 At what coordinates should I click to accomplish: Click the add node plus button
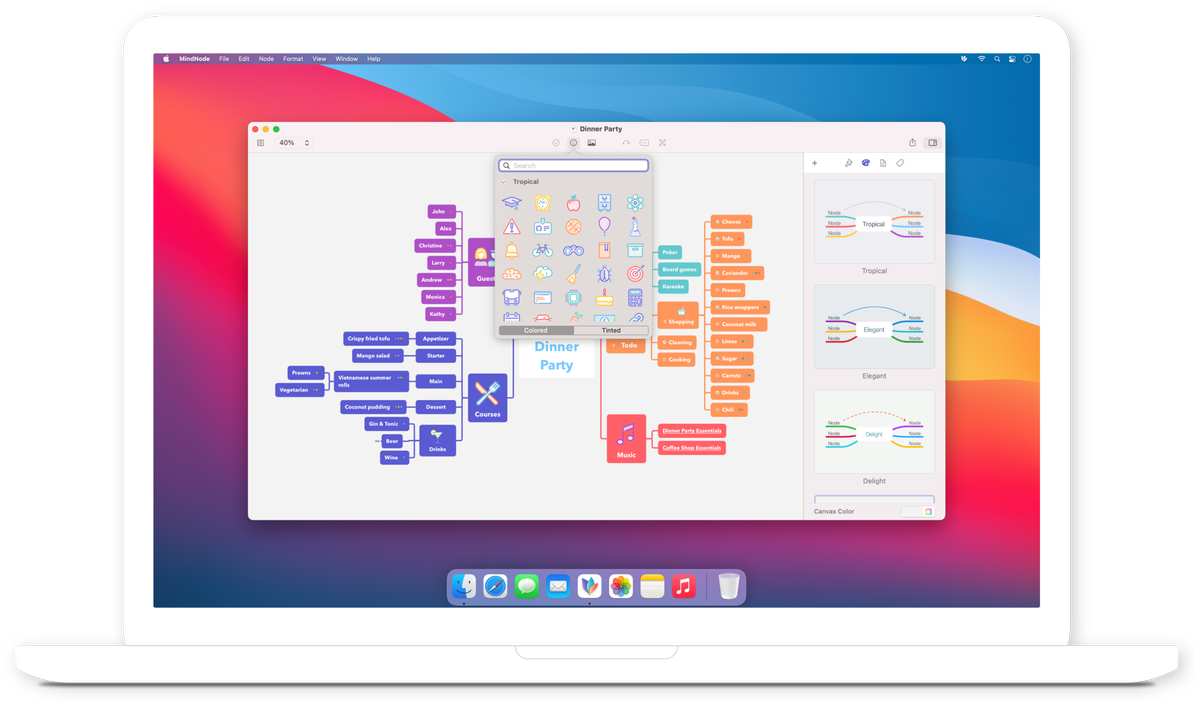click(815, 163)
